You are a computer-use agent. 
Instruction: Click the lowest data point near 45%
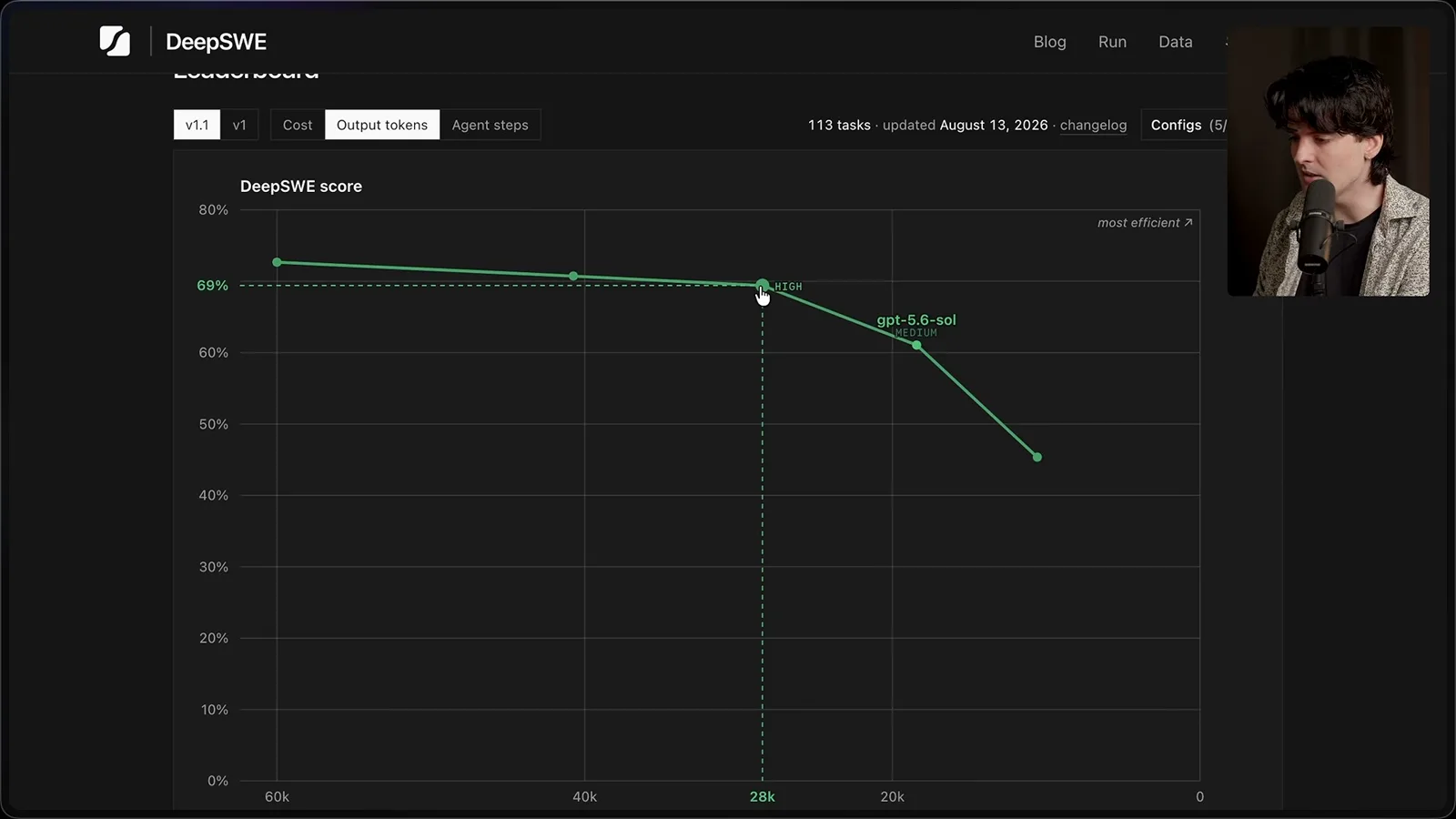[x=1037, y=457]
